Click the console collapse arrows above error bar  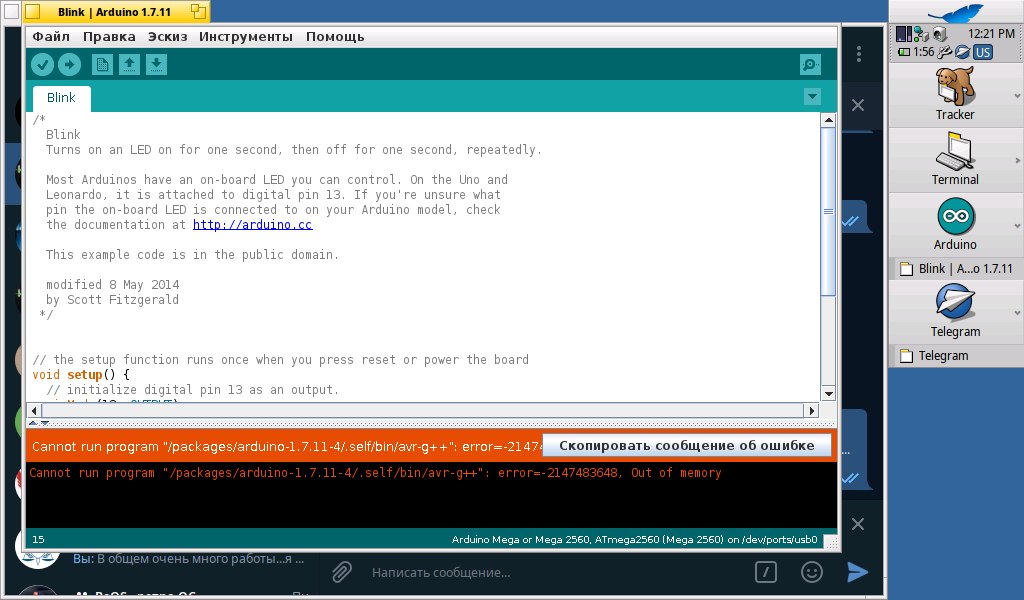tap(39, 423)
